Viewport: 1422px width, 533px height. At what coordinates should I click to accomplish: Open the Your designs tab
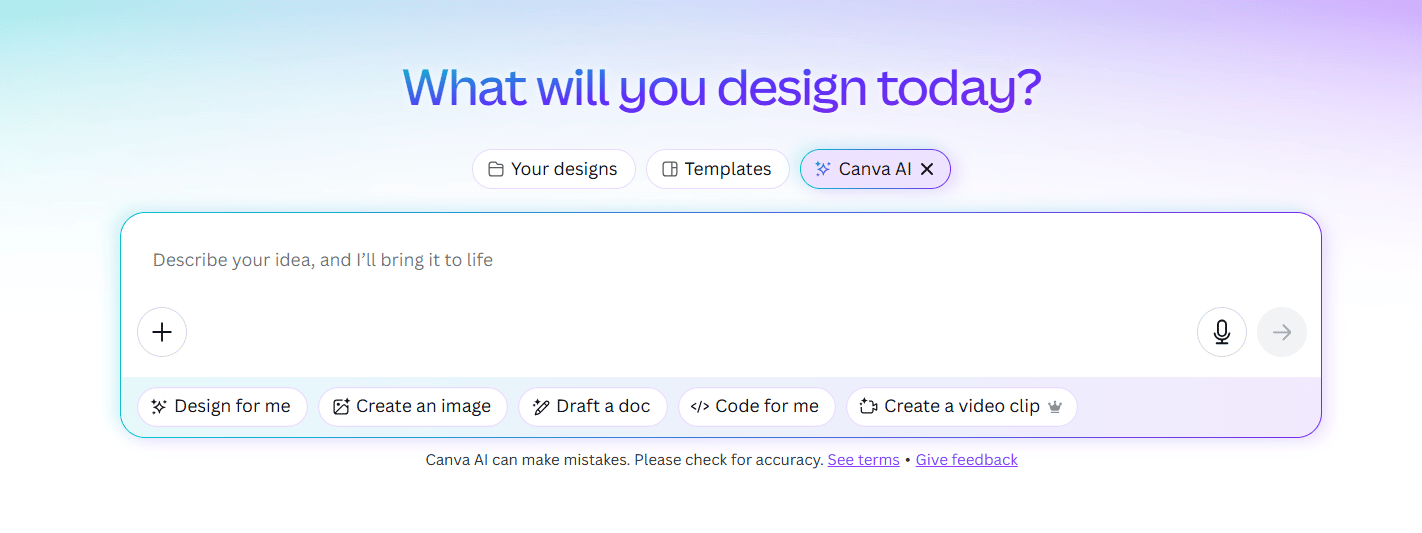554,169
